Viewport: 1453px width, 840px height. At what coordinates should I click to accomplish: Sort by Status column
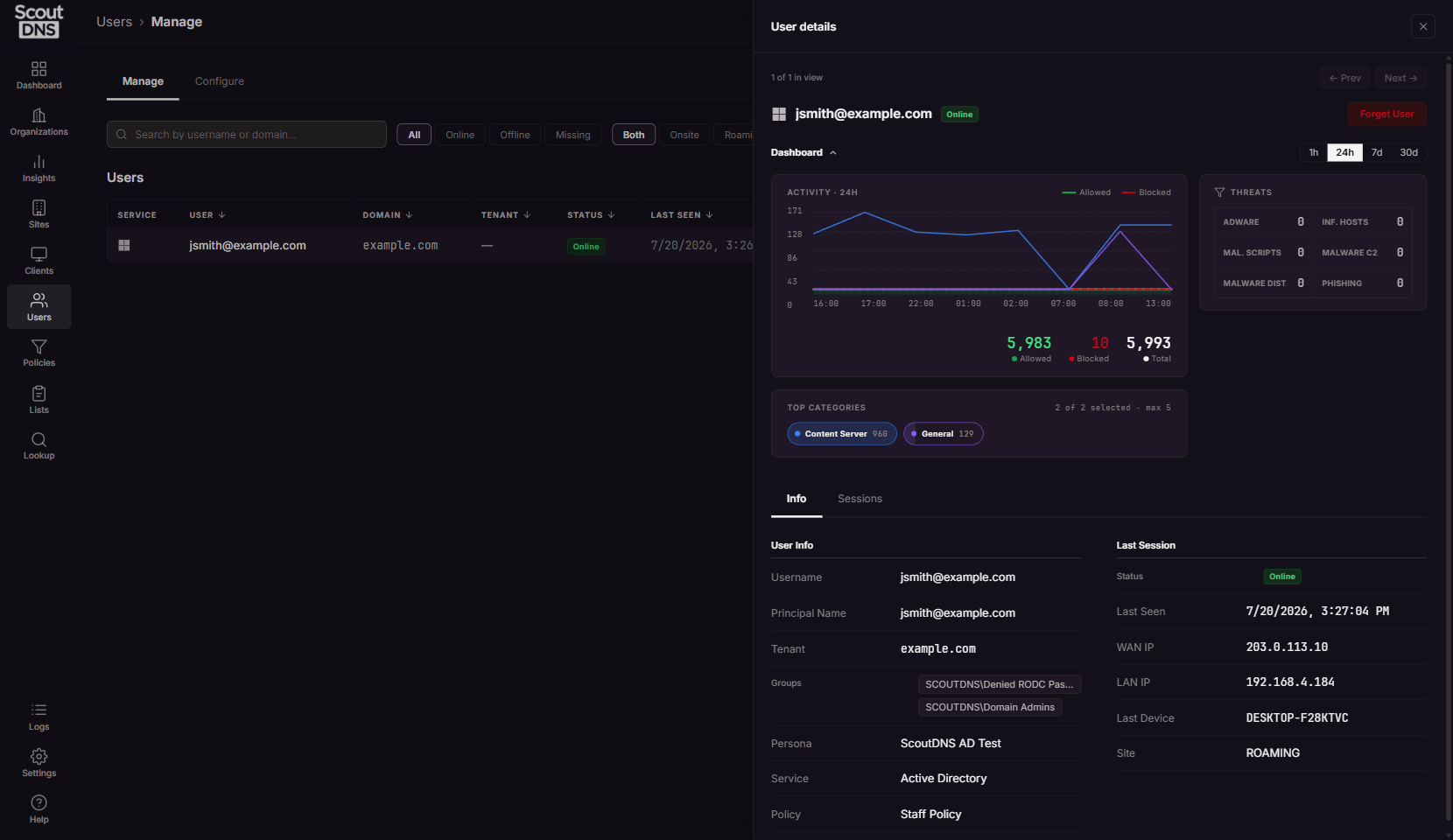coord(591,215)
